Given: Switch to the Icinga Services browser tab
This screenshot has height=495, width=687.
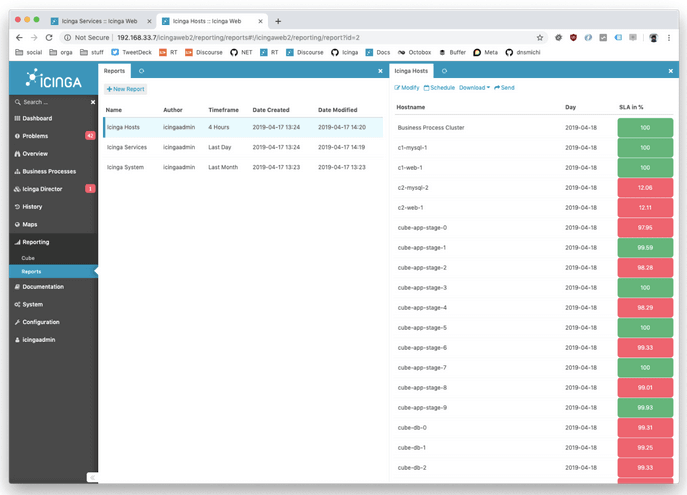Looking at the screenshot, I should 100,21.
